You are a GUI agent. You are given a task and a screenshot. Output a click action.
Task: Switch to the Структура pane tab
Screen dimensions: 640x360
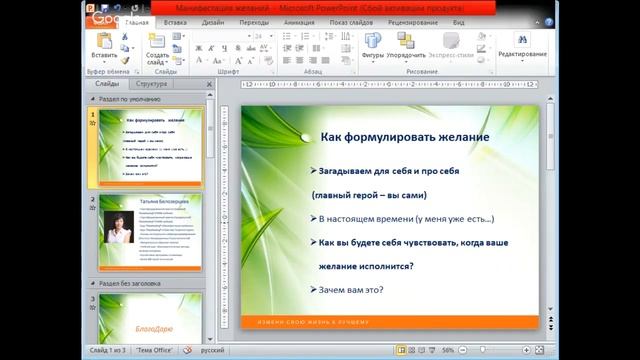point(151,84)
